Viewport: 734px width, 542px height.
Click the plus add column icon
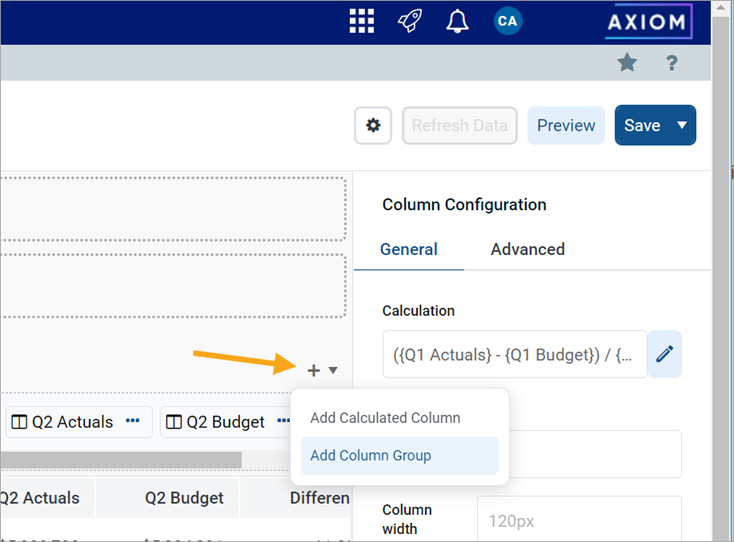tap(313, 370)
